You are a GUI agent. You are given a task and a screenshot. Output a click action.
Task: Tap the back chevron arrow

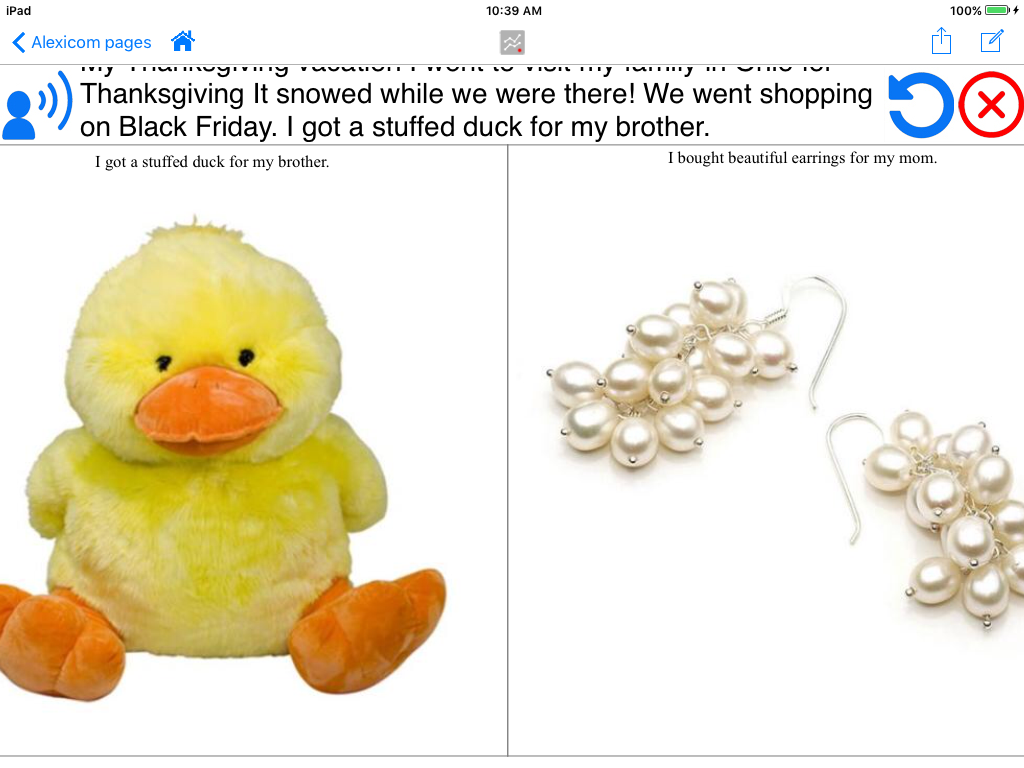[19, 42]
